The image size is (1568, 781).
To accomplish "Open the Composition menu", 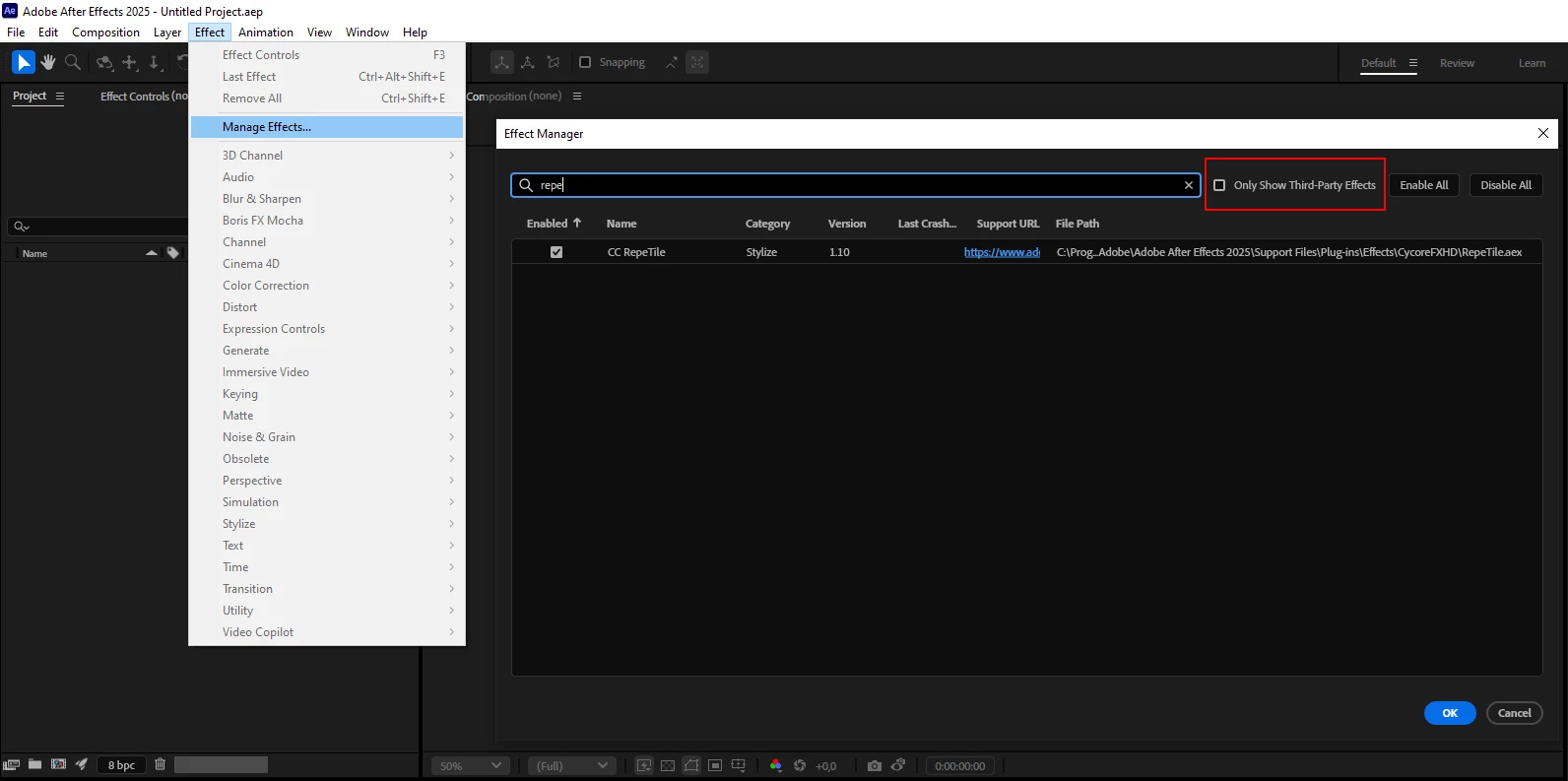I will (x=105, y=33).
